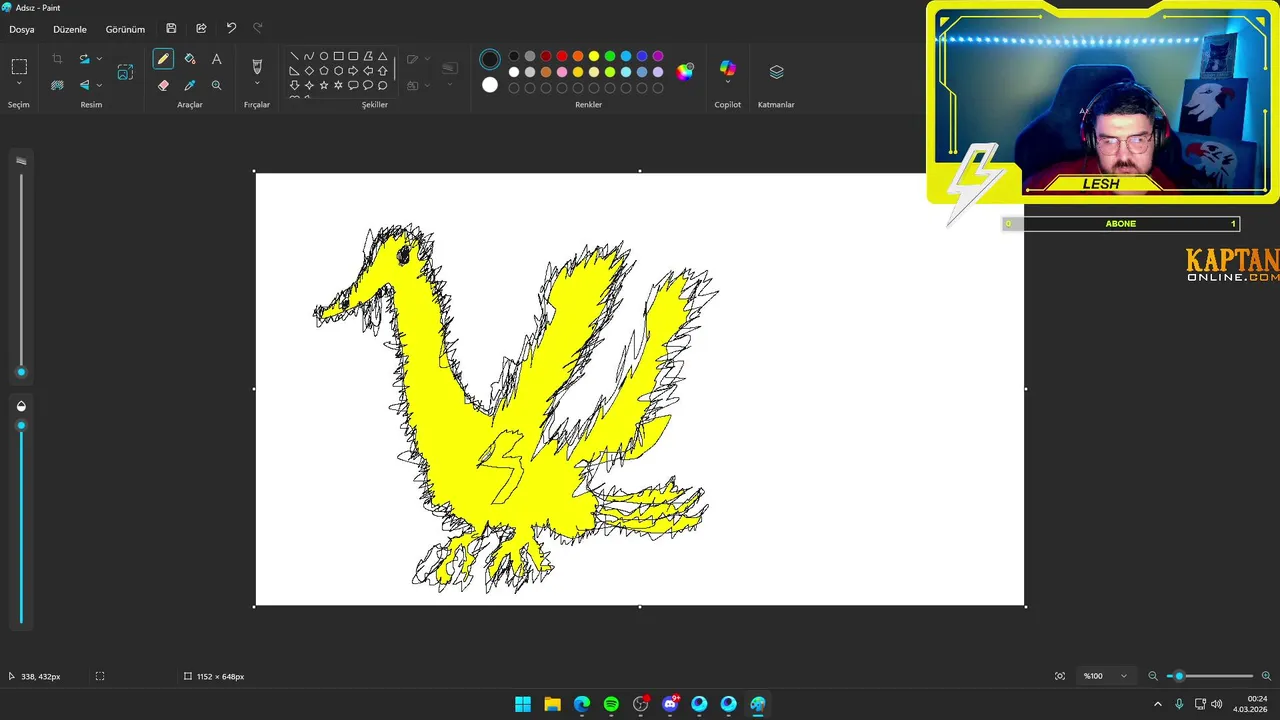Expand the Selection tool dropdown arrow

19,84
